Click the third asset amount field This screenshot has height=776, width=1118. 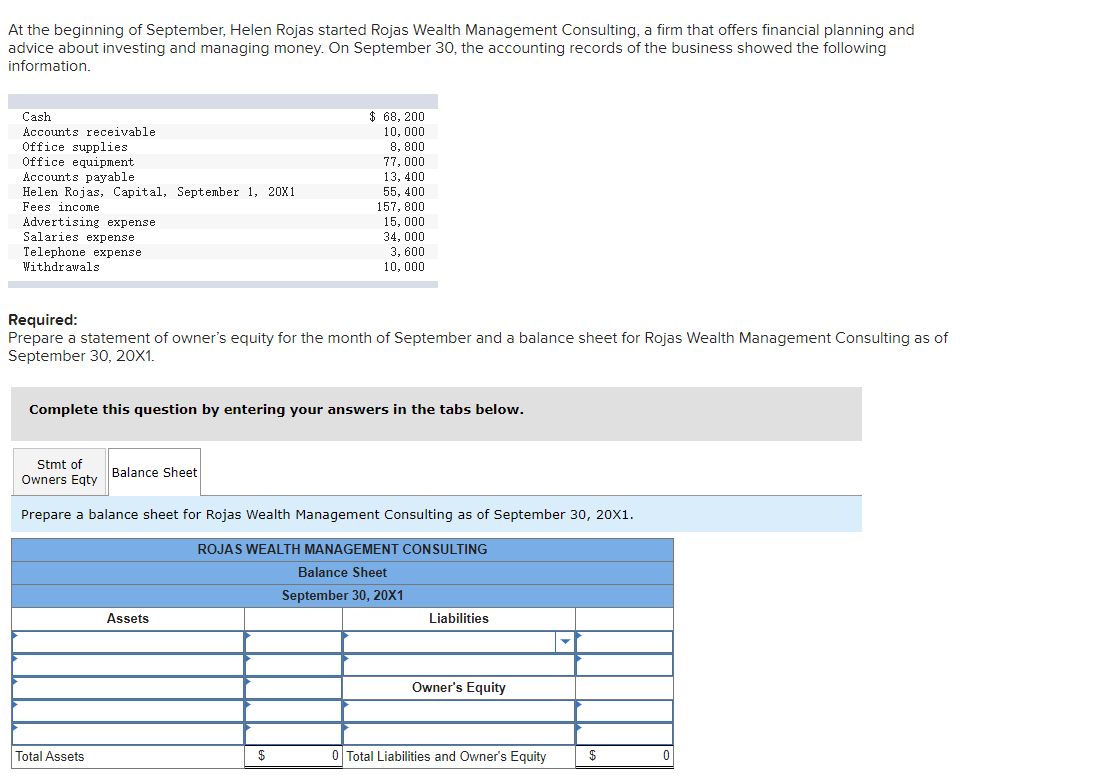click(293, 688)
